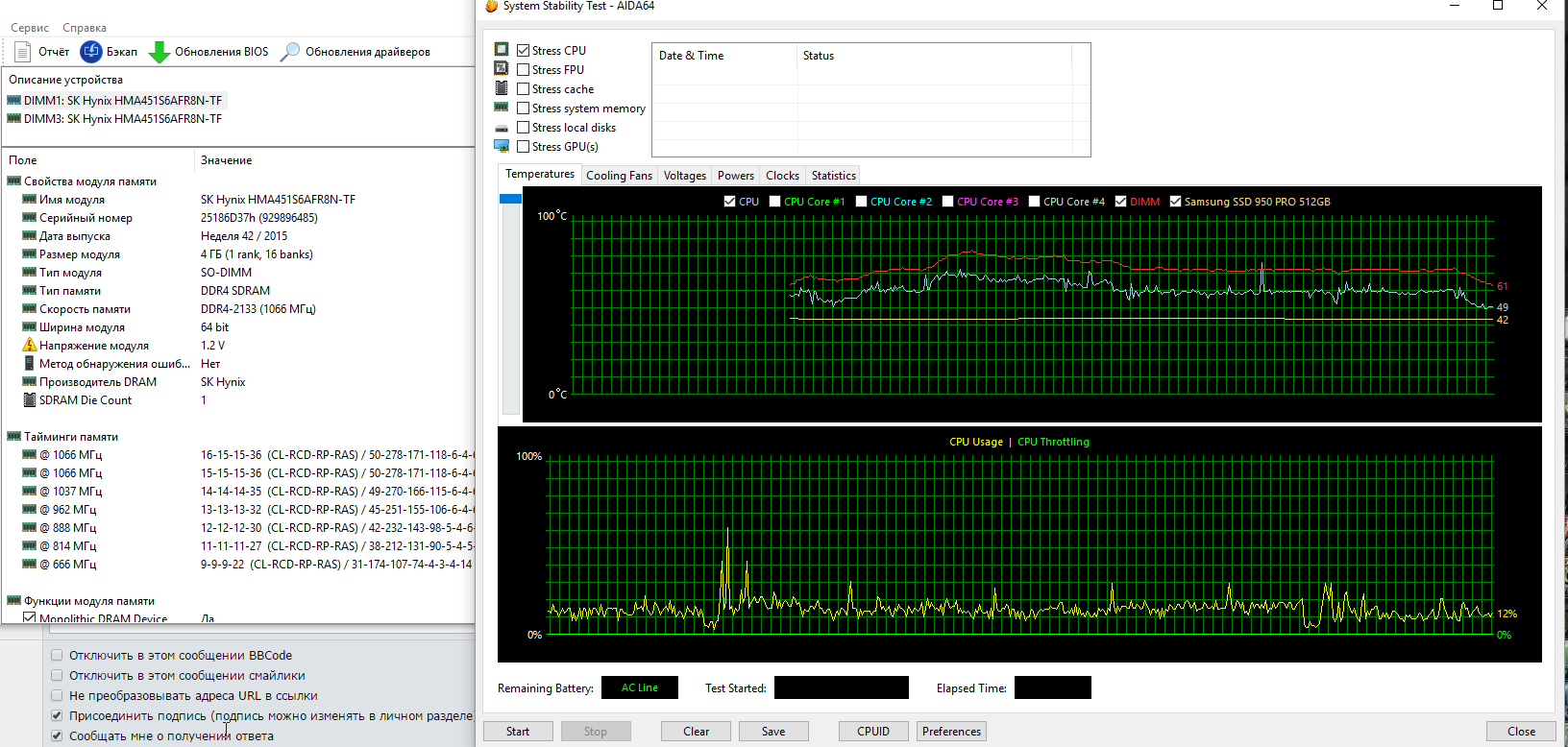This screenshot has width=1568, height=747.
Task: Click the Backup (Бэкап) toolbar icon
Action: pyautogui.click(x=91, y=52)
